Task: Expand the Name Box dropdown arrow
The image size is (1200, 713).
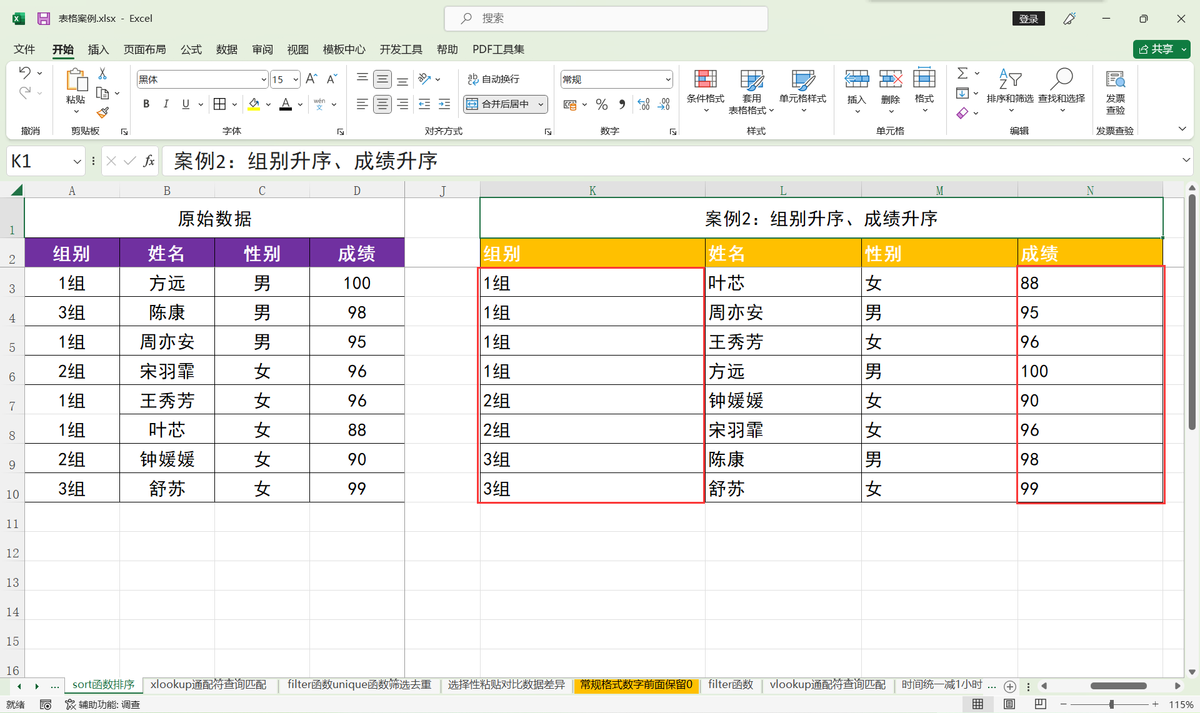Action: click(78, 161)
